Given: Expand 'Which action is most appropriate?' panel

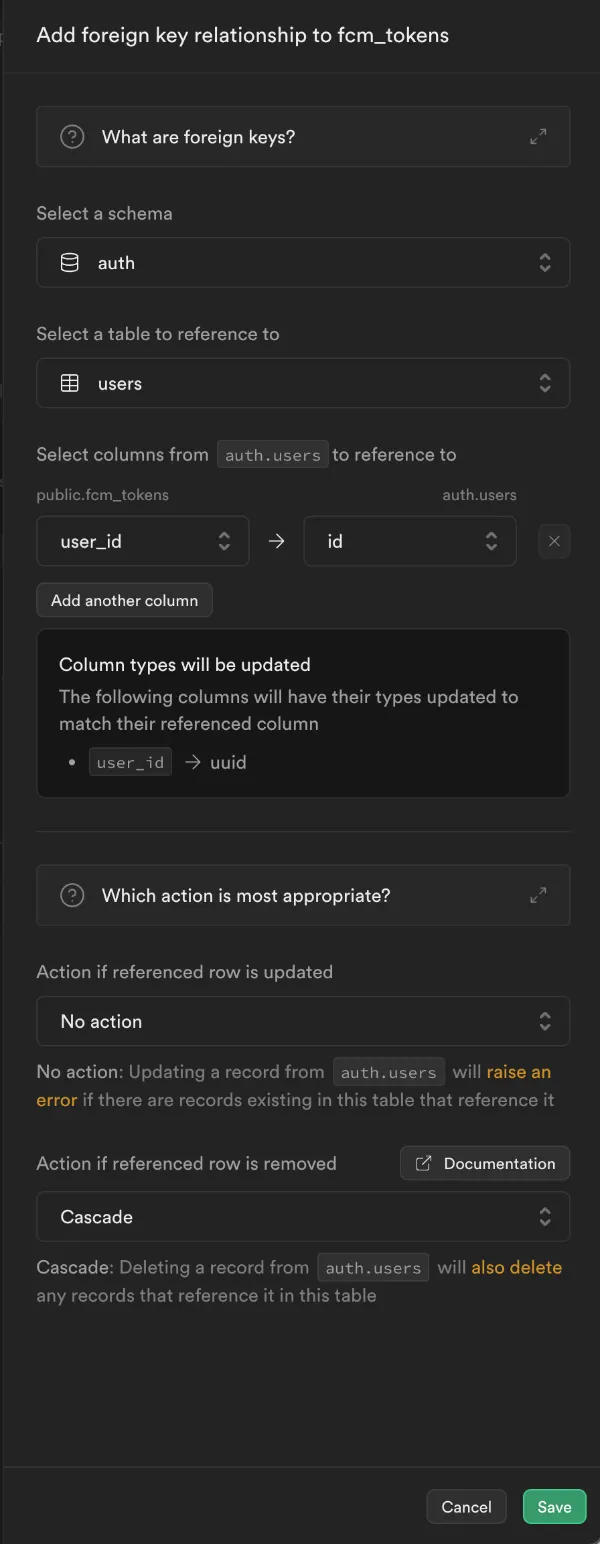Looking at the screenshot, I should click(538, 895).
